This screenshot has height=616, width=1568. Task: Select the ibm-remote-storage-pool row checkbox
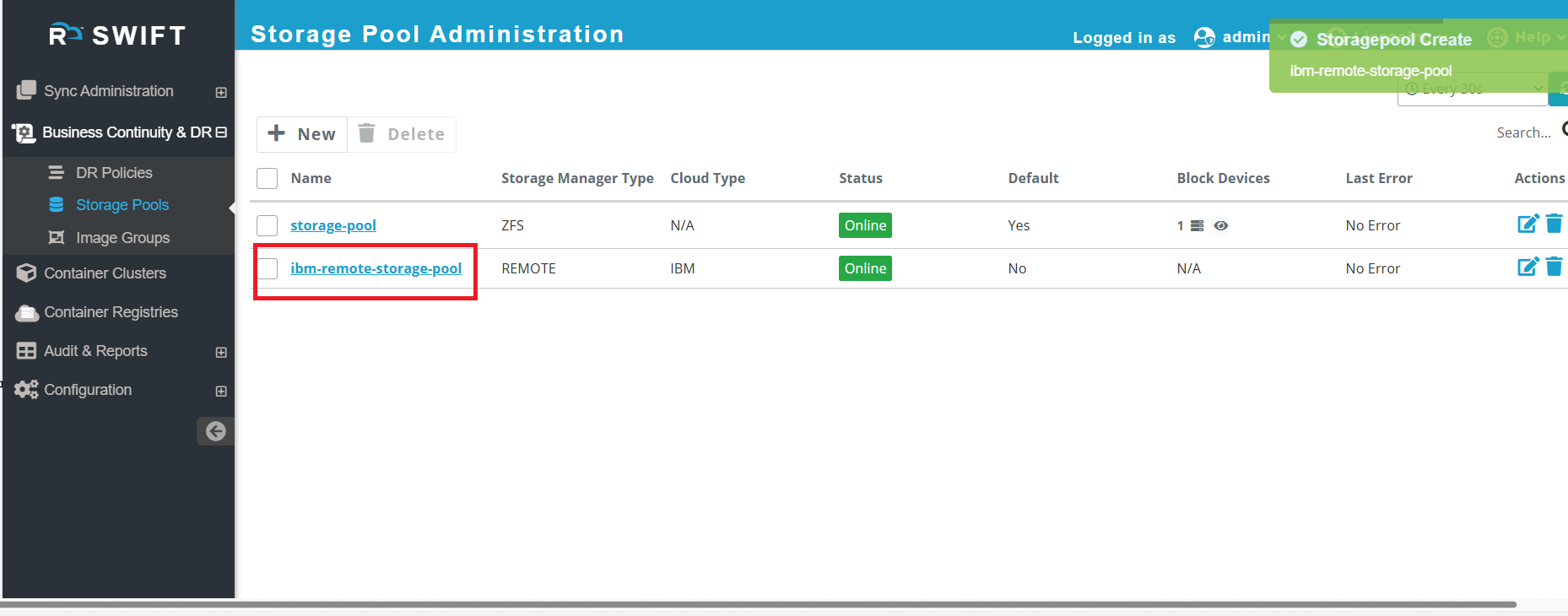point(268,268)
